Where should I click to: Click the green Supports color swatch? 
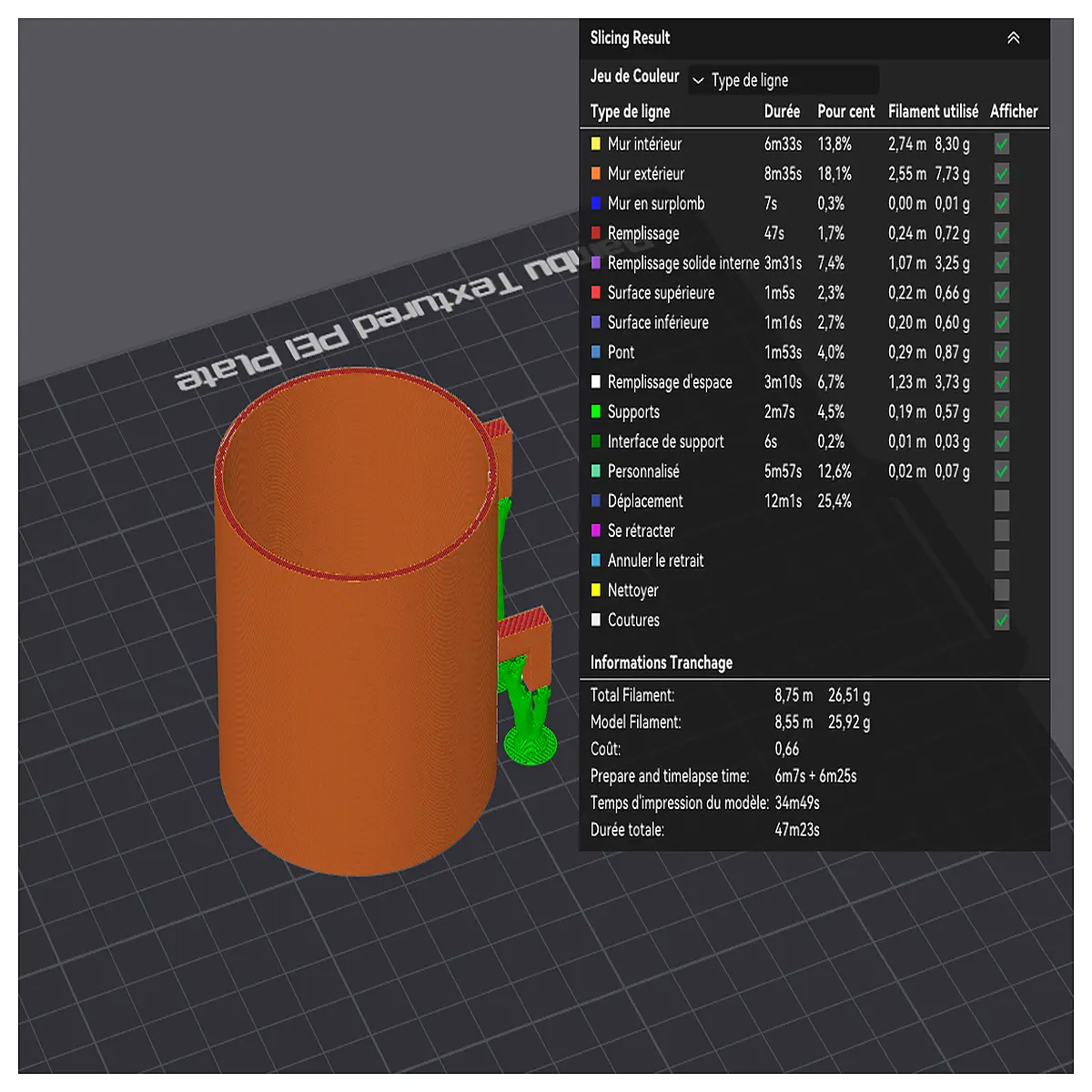[596, 412]
